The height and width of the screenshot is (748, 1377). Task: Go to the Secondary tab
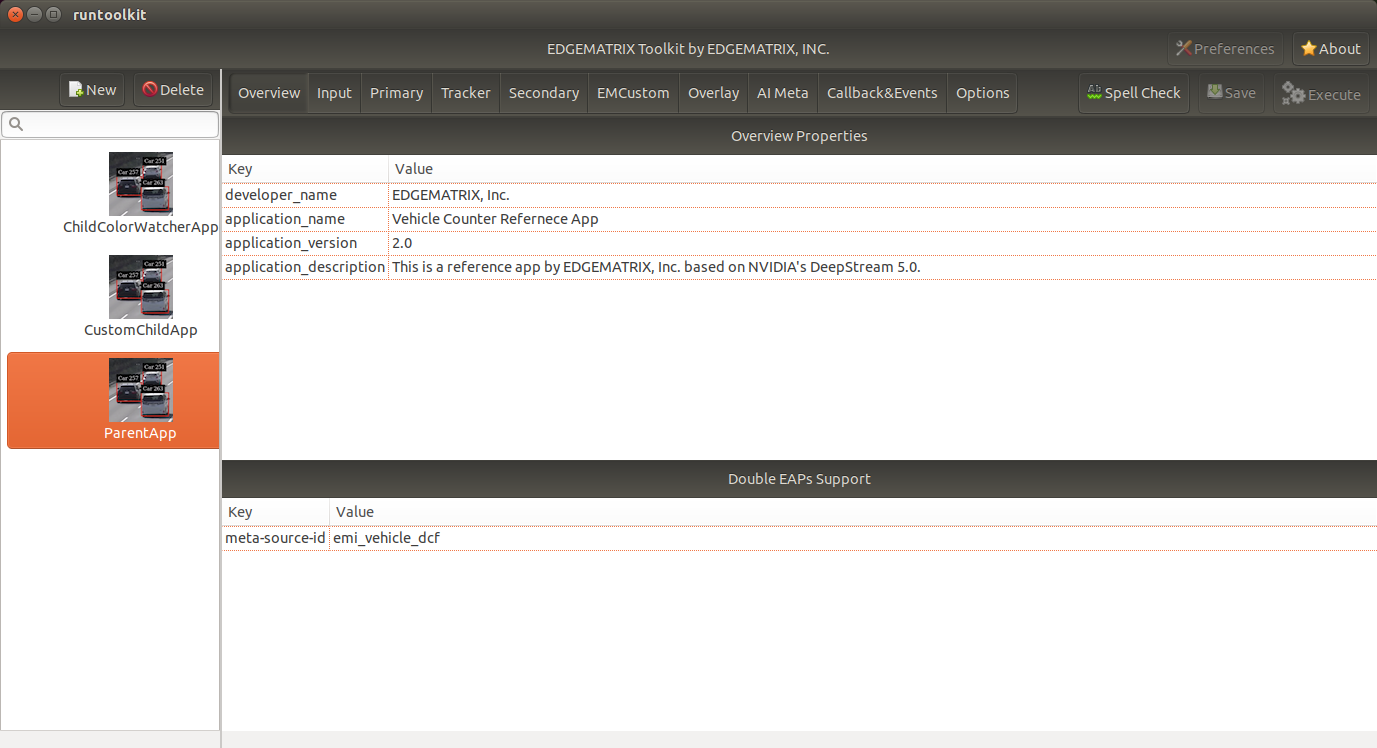tap(544, 93)
